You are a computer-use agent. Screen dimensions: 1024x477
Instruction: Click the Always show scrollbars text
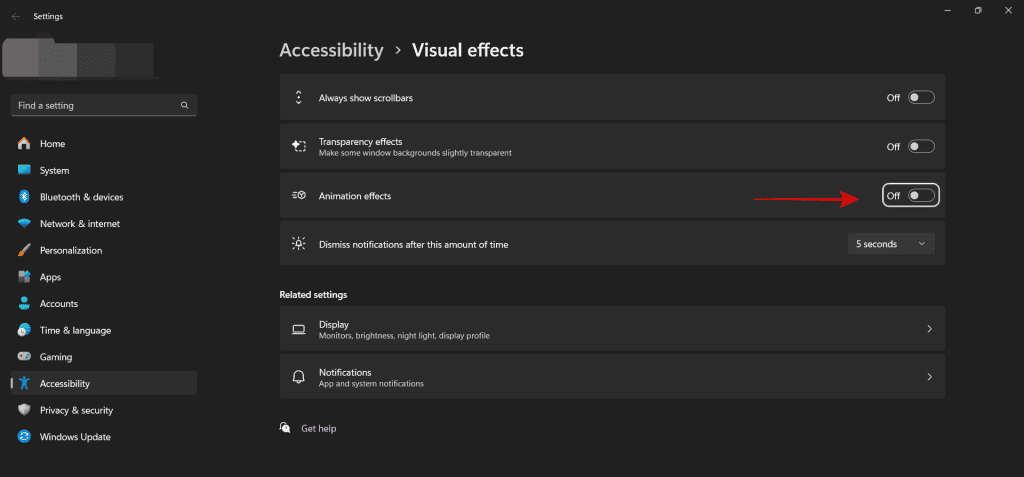pyautogui.click(x=366, y=98)
